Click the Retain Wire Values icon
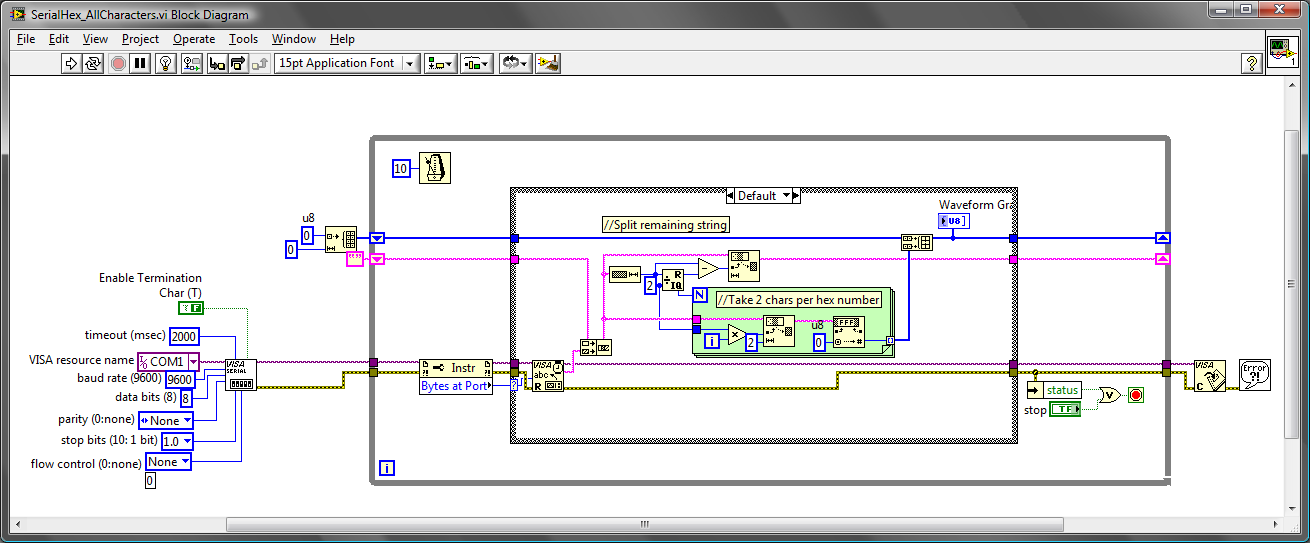This screenshot has width=1310, height=543. 190,63
